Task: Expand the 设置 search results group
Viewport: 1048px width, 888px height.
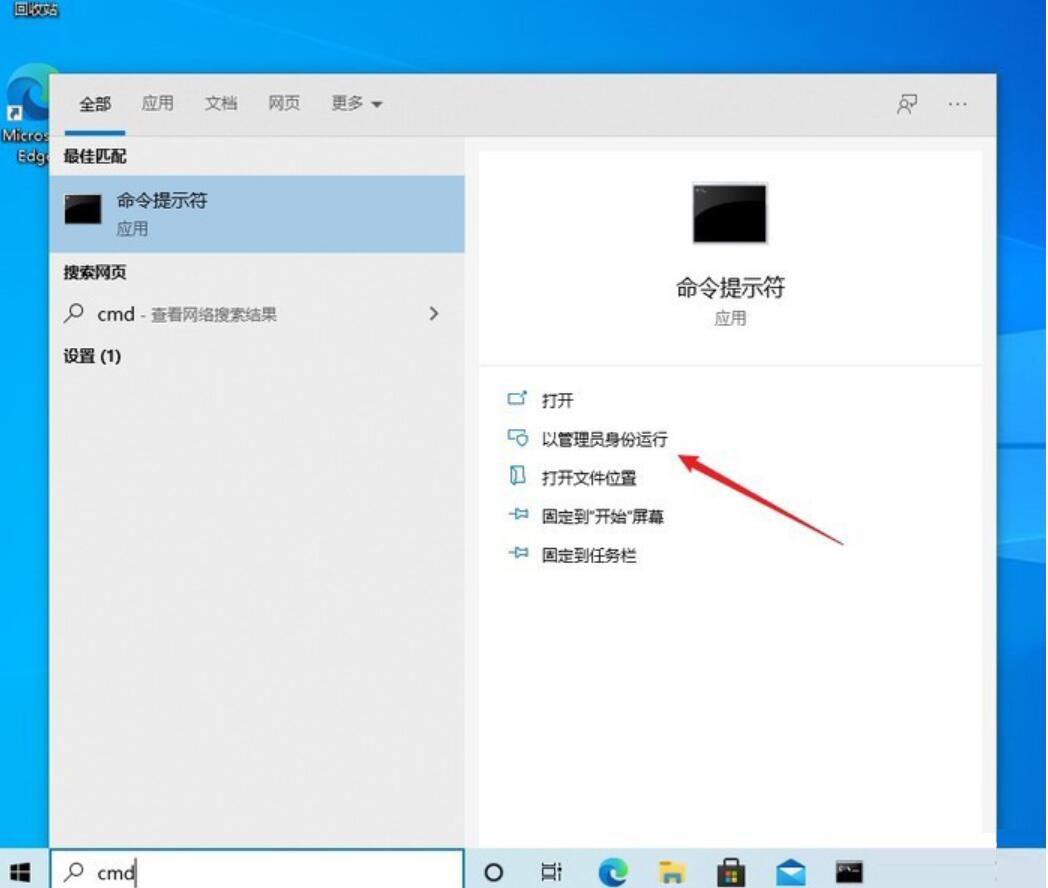Action: (x=88, y=356)
